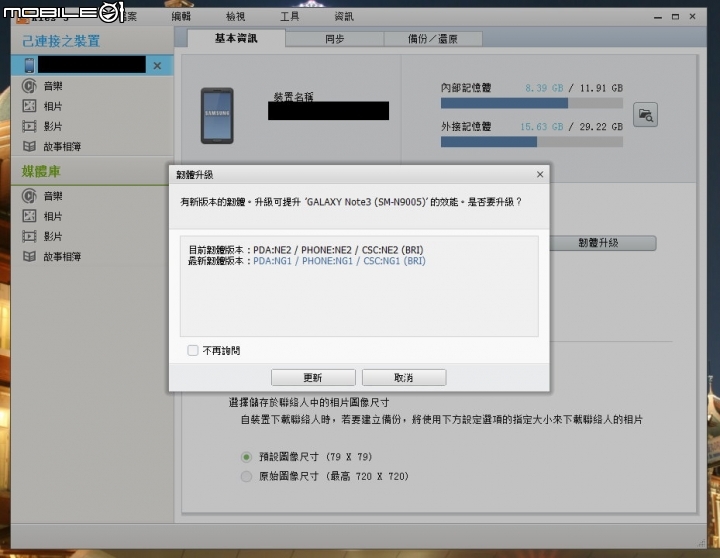This screenshot has width=720, height=558.
Task: Click the 取消 button in dialog
Action: [x=404, y=378]
